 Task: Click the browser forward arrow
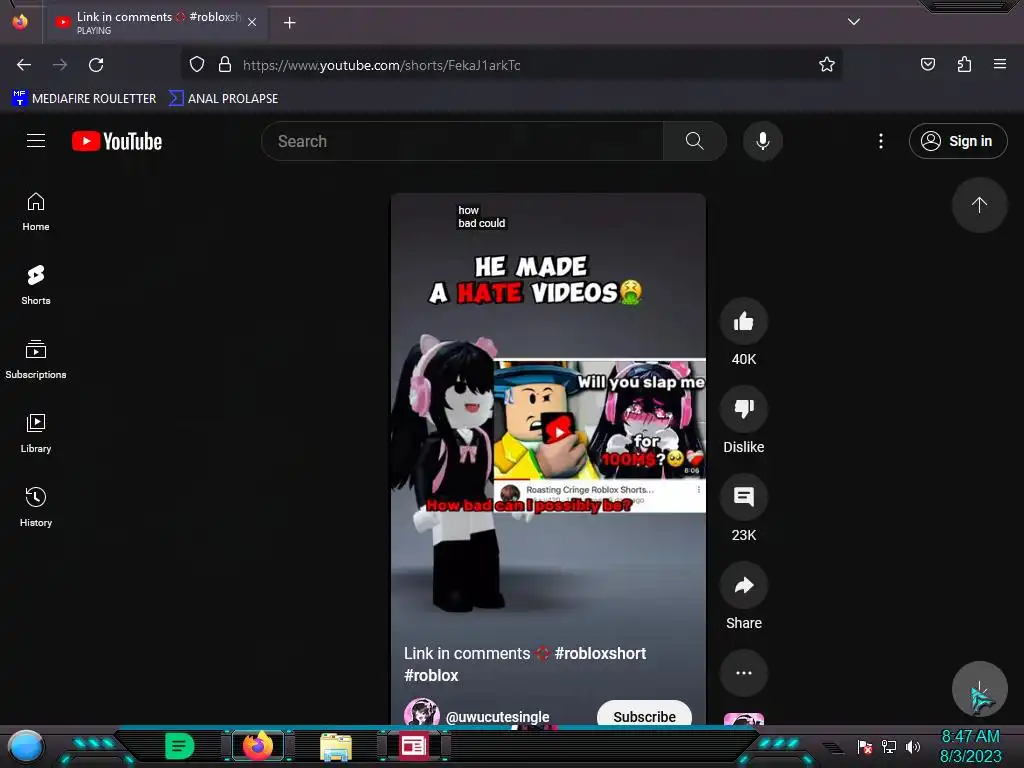[60, 65]
